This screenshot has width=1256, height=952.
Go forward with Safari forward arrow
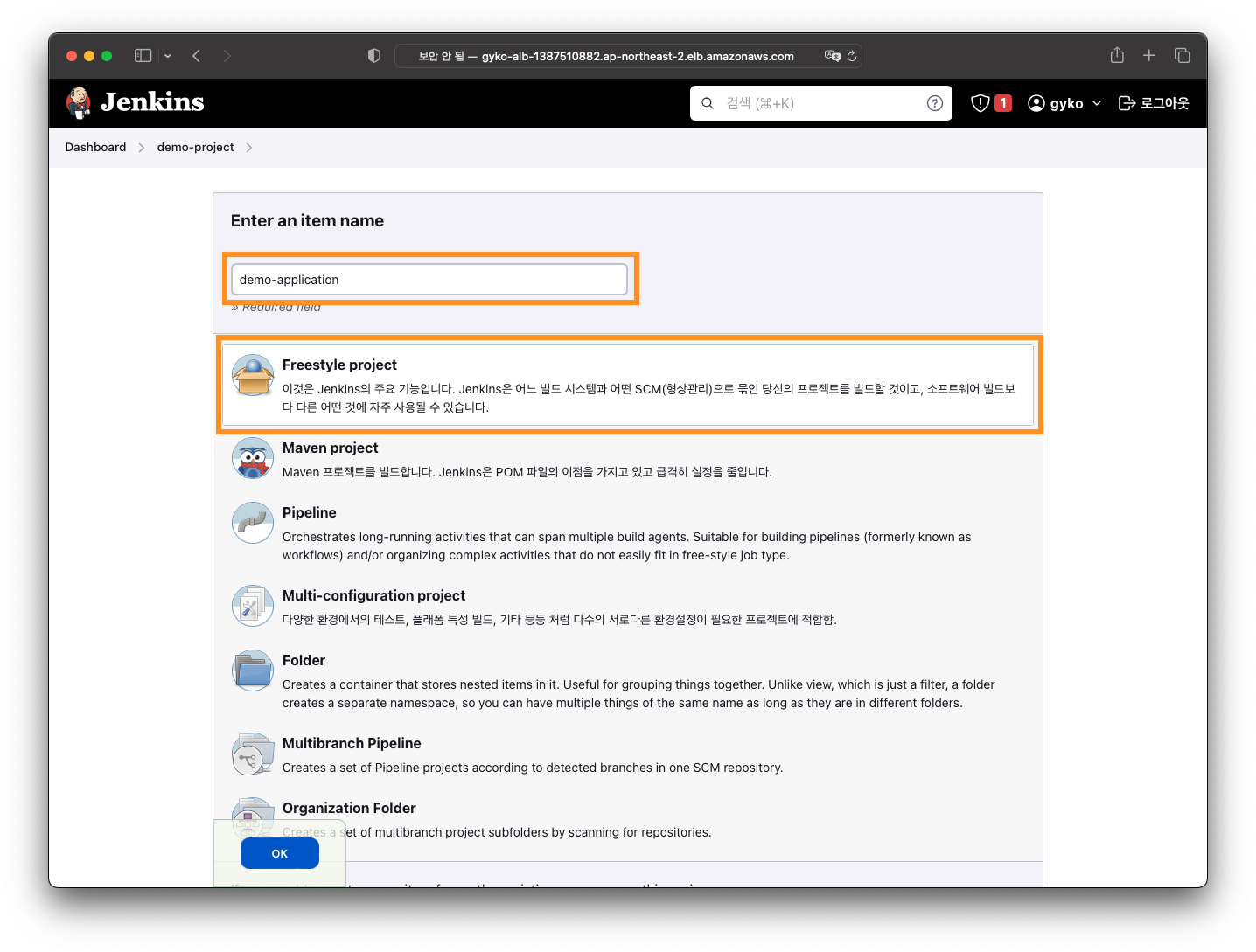pos(227,56)
